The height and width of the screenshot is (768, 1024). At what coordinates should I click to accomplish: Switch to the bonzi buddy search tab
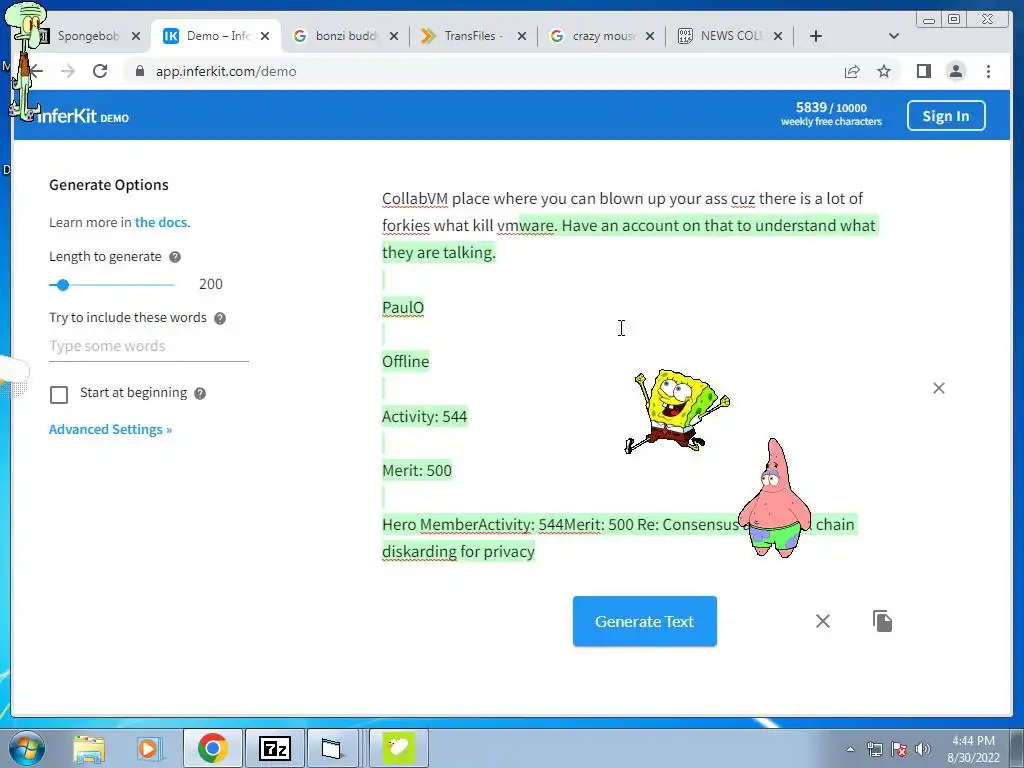click(x=345, y=36)
